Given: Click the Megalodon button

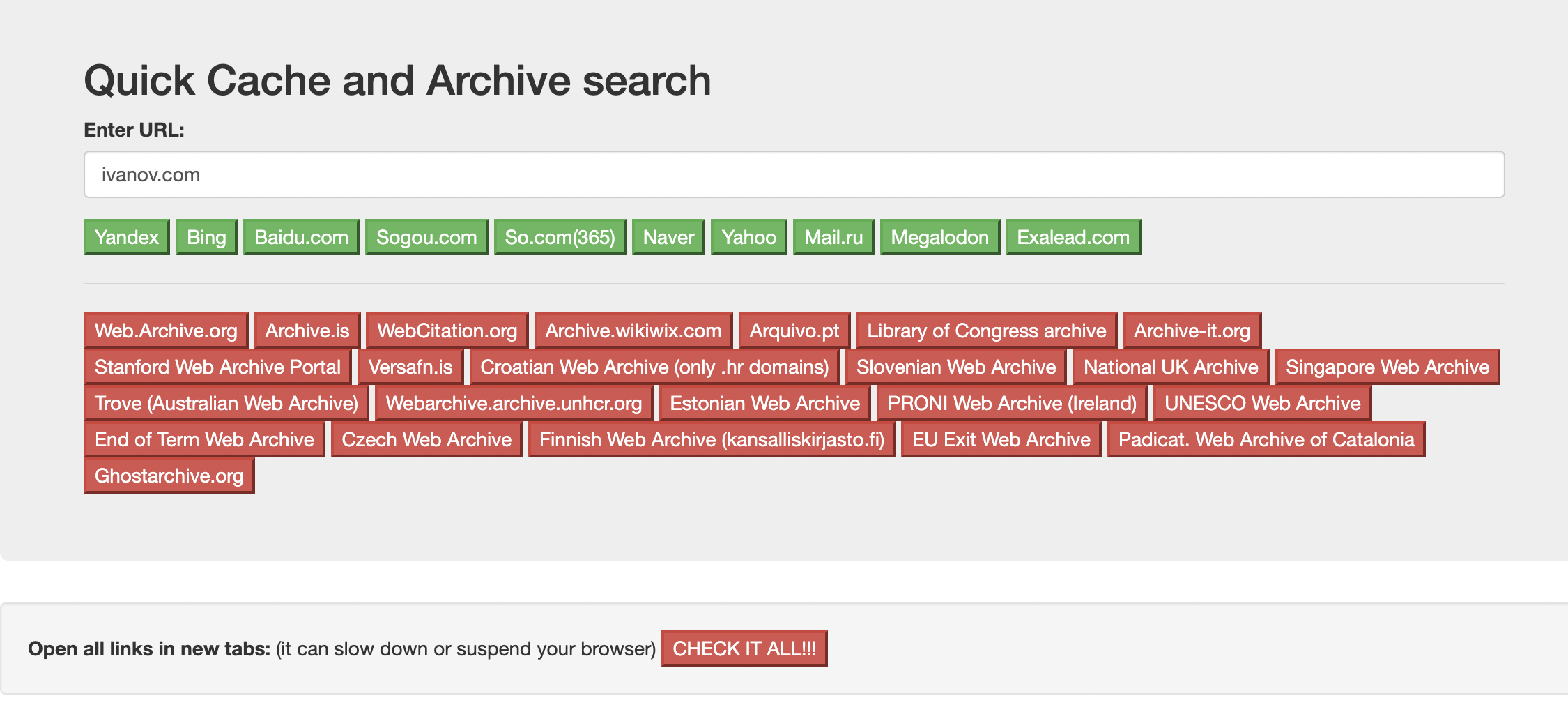Looking at the screenshot, I should click(939, 237).
